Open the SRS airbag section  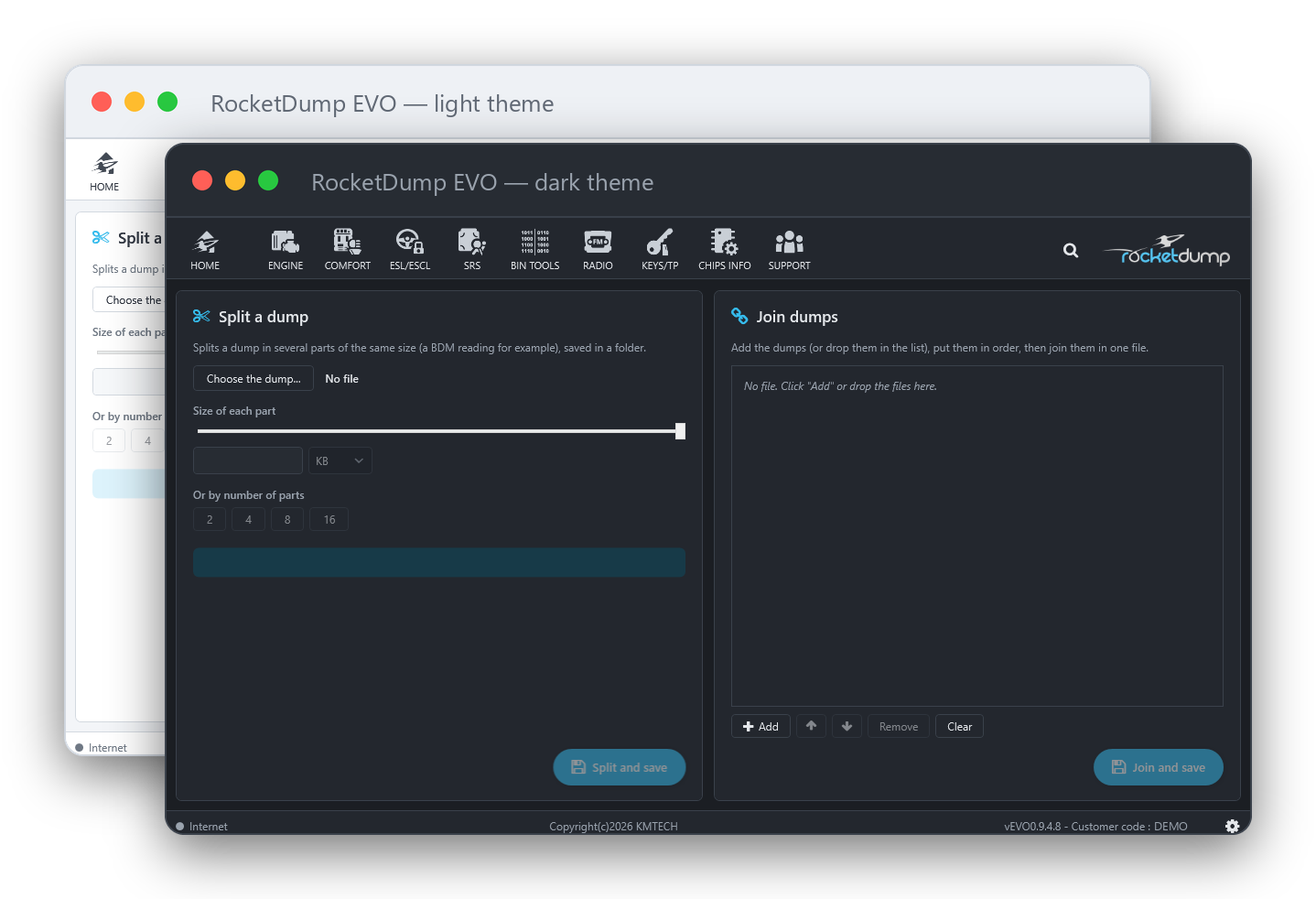pos(472,249)
